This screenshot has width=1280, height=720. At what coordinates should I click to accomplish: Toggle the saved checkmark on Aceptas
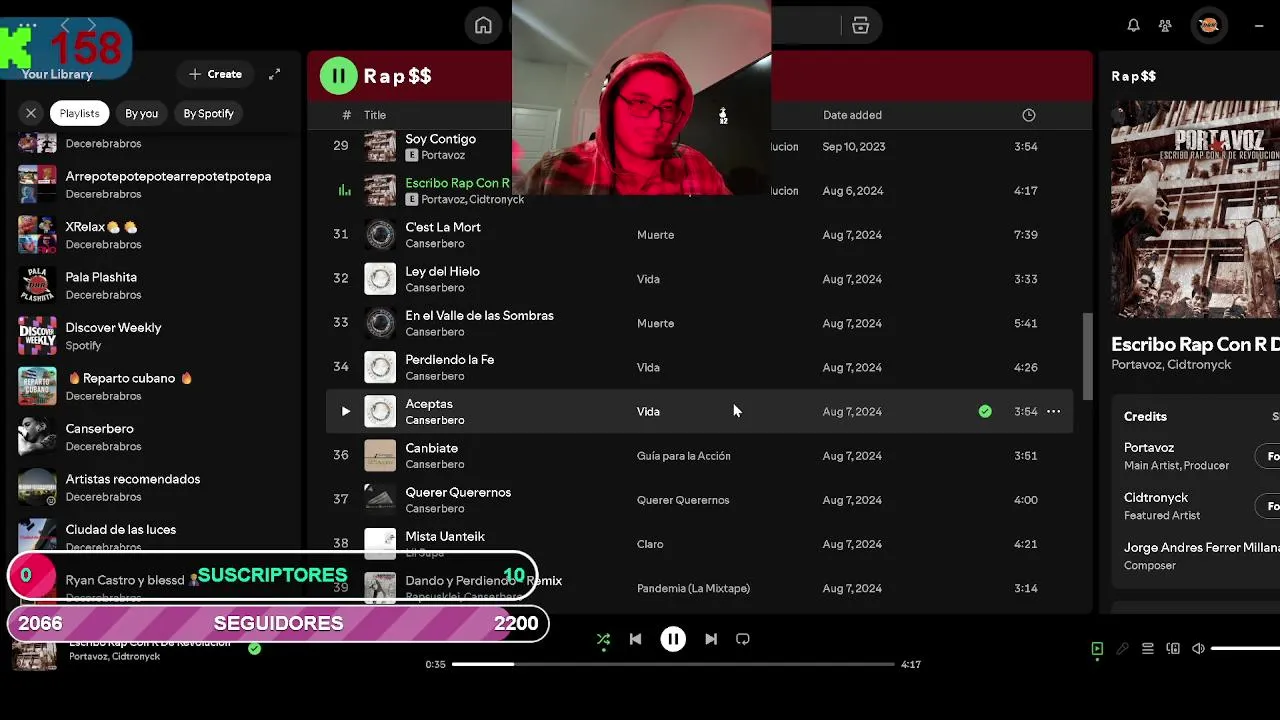(x=985, y=411)
